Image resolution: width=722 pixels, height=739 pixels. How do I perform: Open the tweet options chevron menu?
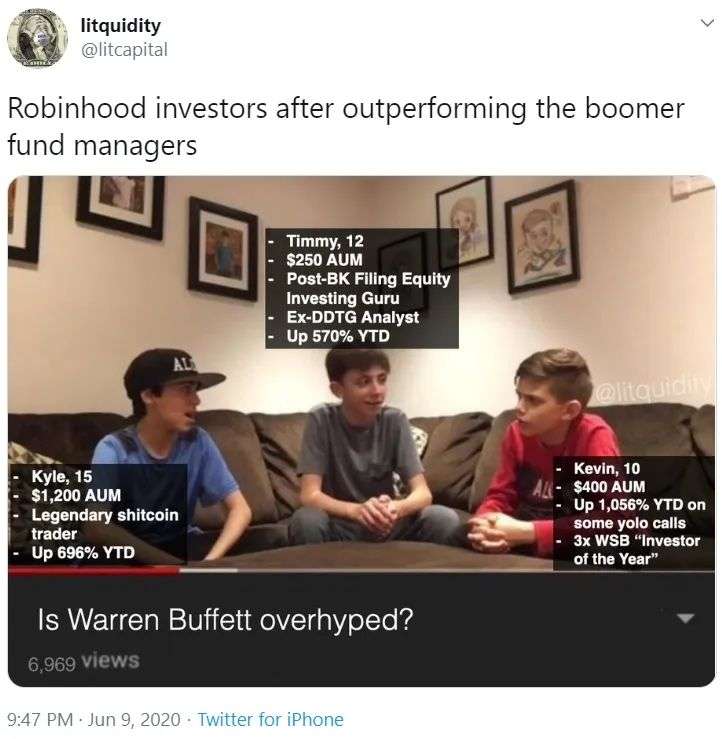707,23
